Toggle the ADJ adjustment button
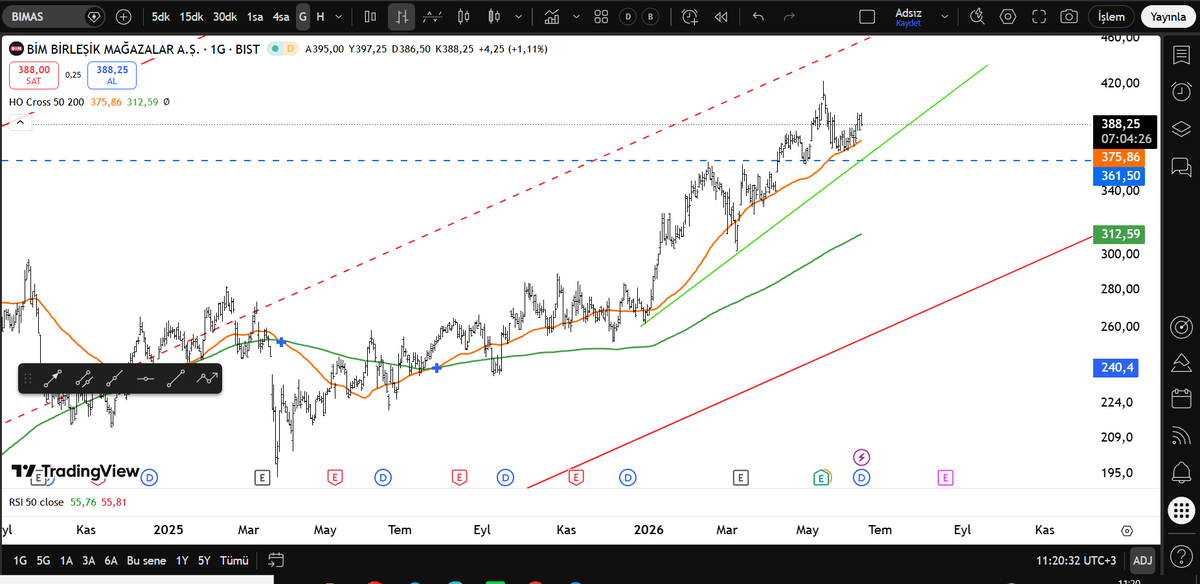This screenshot has width=1200, height=584. 1141,560
